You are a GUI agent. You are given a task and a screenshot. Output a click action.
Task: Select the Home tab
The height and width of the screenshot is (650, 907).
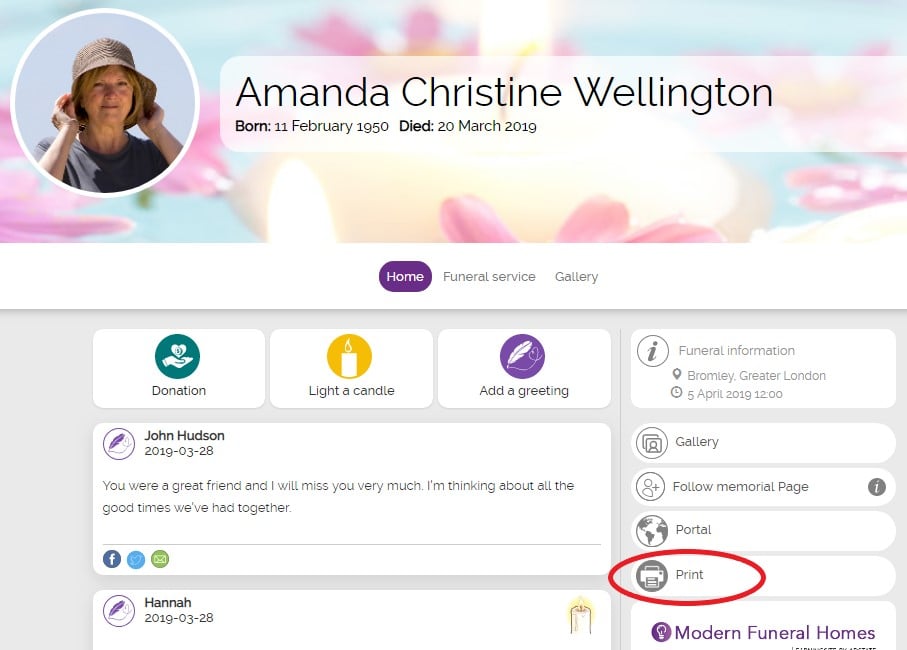point(405,277)
